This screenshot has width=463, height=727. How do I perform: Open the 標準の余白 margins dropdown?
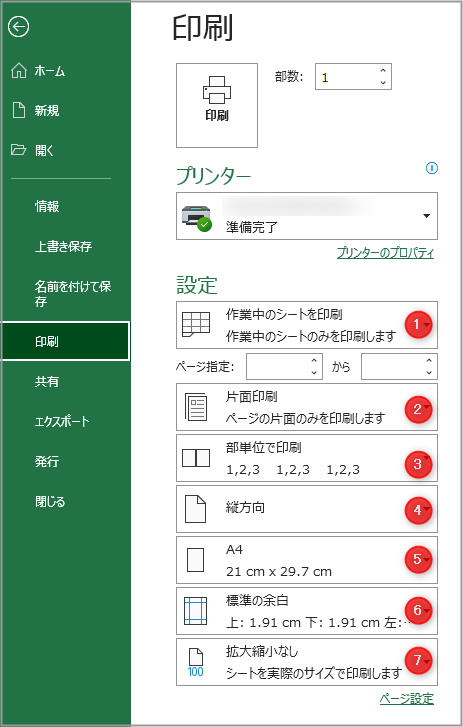point(307,611)
